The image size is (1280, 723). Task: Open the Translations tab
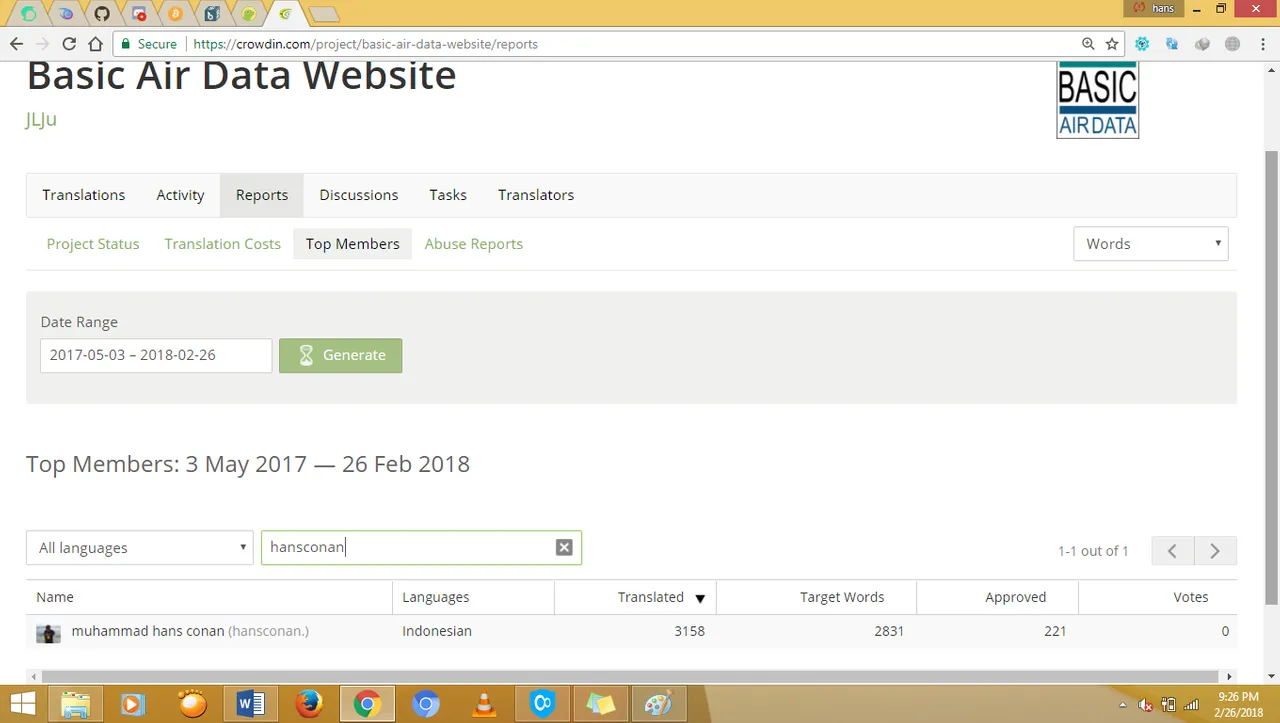tap(84, 195)
